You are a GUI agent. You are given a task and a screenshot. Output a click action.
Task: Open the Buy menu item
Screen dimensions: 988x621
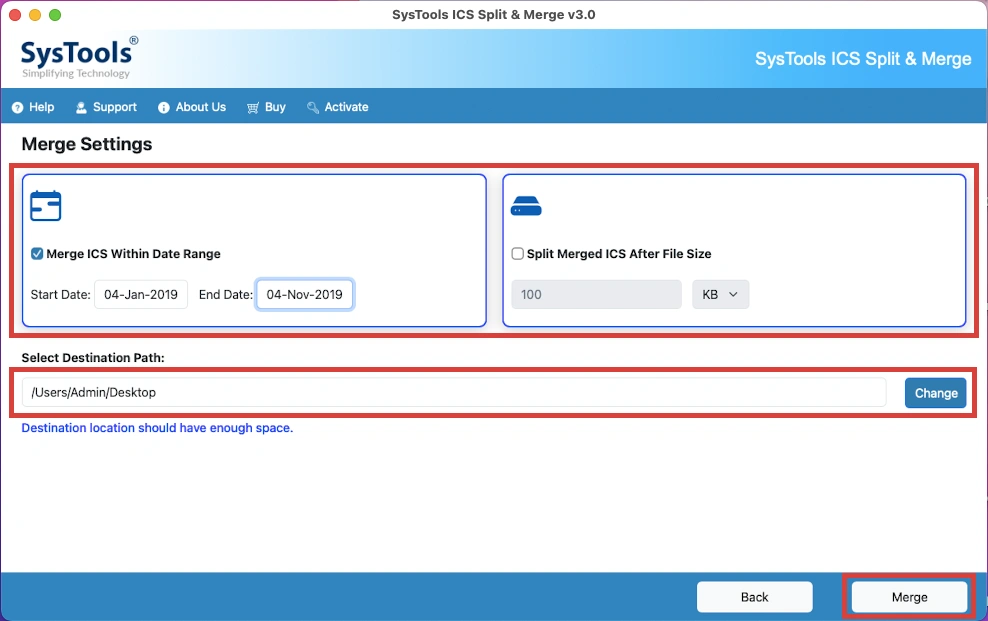pos(267,108)
